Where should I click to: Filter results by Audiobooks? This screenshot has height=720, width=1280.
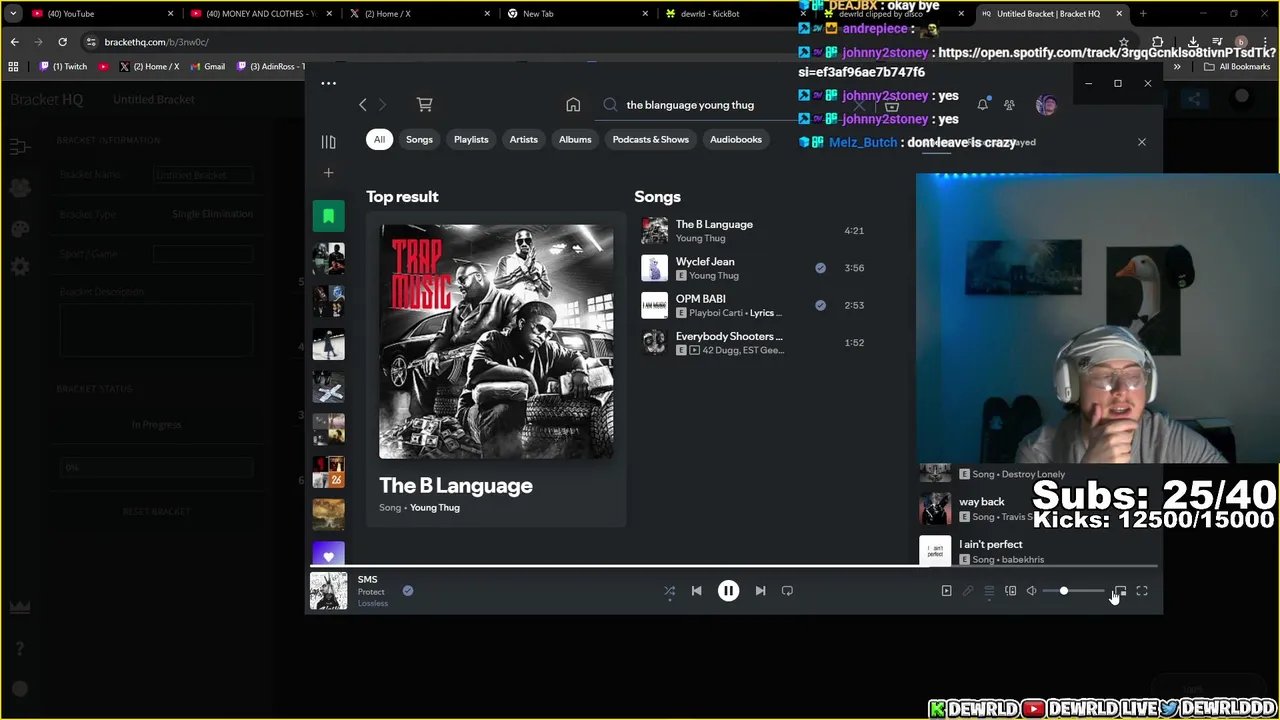(x=736, y=140)
